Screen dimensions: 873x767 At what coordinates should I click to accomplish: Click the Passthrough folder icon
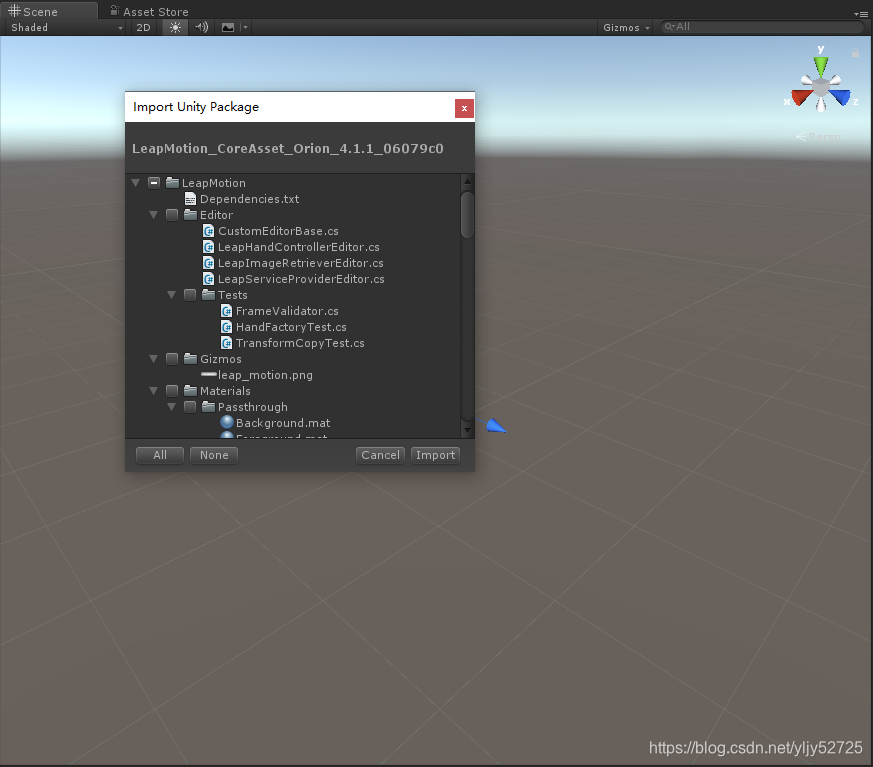208,407
